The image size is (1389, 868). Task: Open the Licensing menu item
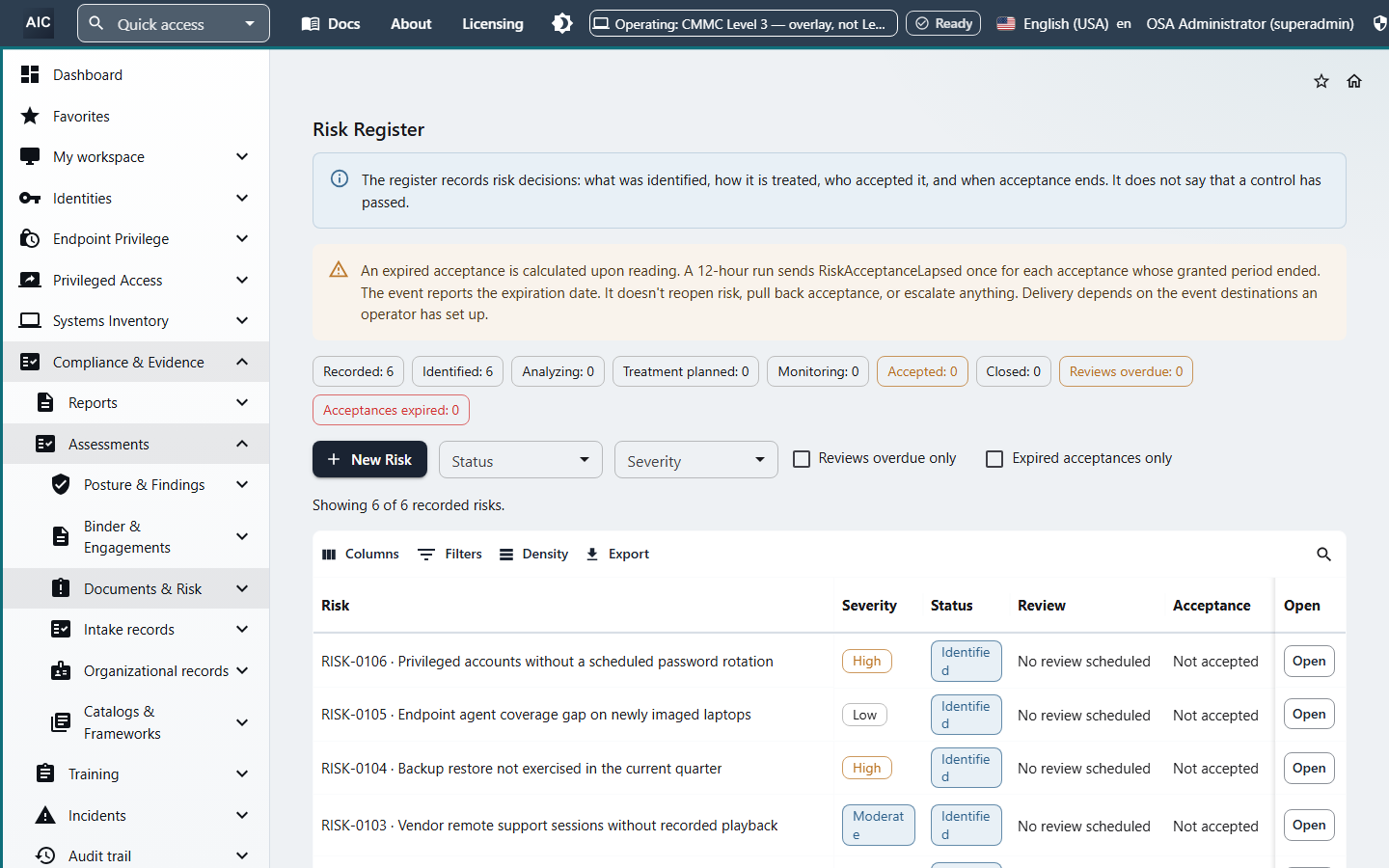pos(493,23)
